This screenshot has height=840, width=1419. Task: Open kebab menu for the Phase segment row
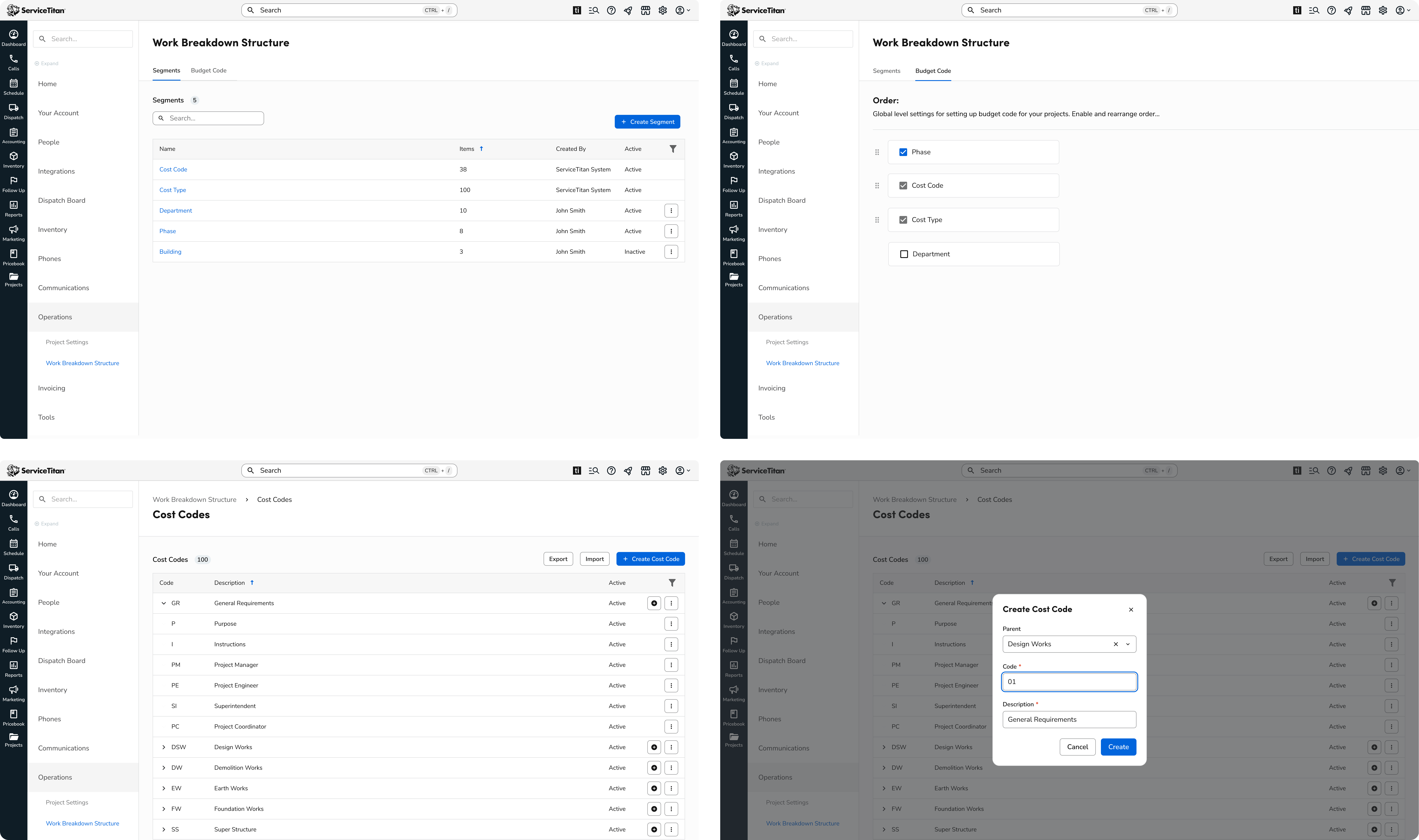pos(671,231)
